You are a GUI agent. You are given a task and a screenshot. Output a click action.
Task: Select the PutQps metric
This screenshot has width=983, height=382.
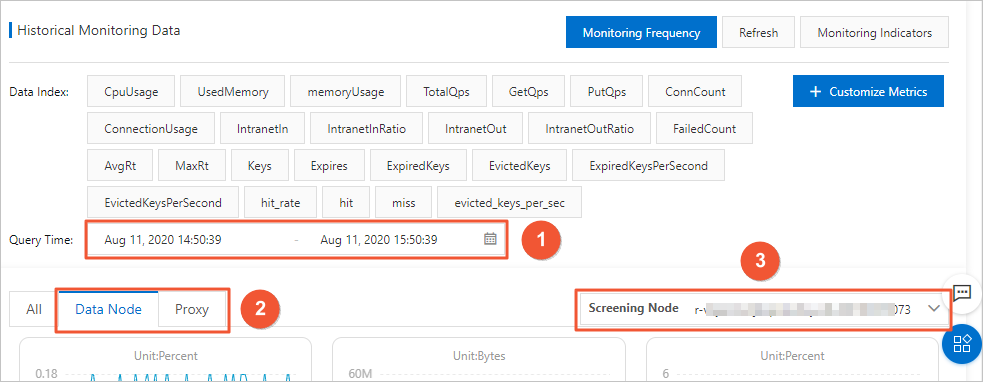click(606, 92)
